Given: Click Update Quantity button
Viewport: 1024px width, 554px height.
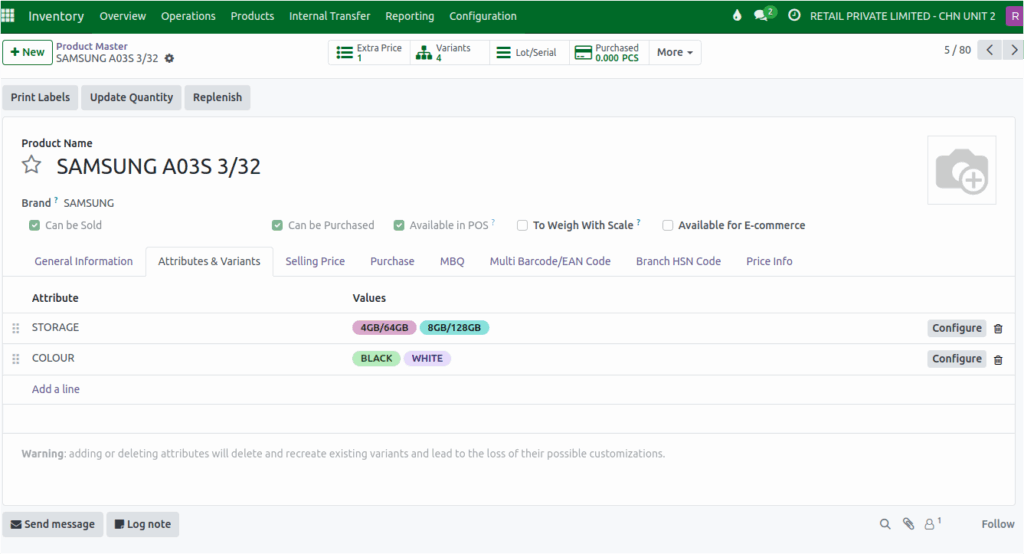Looking at the screenshot, I should coord(131,97).
